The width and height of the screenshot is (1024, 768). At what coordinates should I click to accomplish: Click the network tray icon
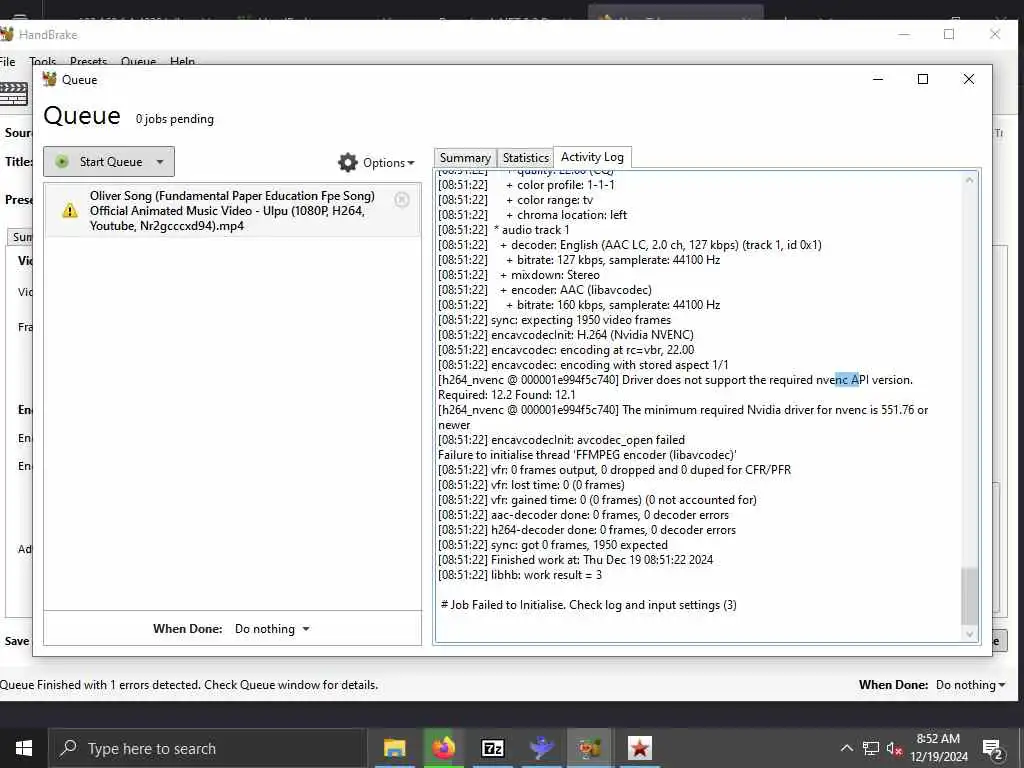871,748
